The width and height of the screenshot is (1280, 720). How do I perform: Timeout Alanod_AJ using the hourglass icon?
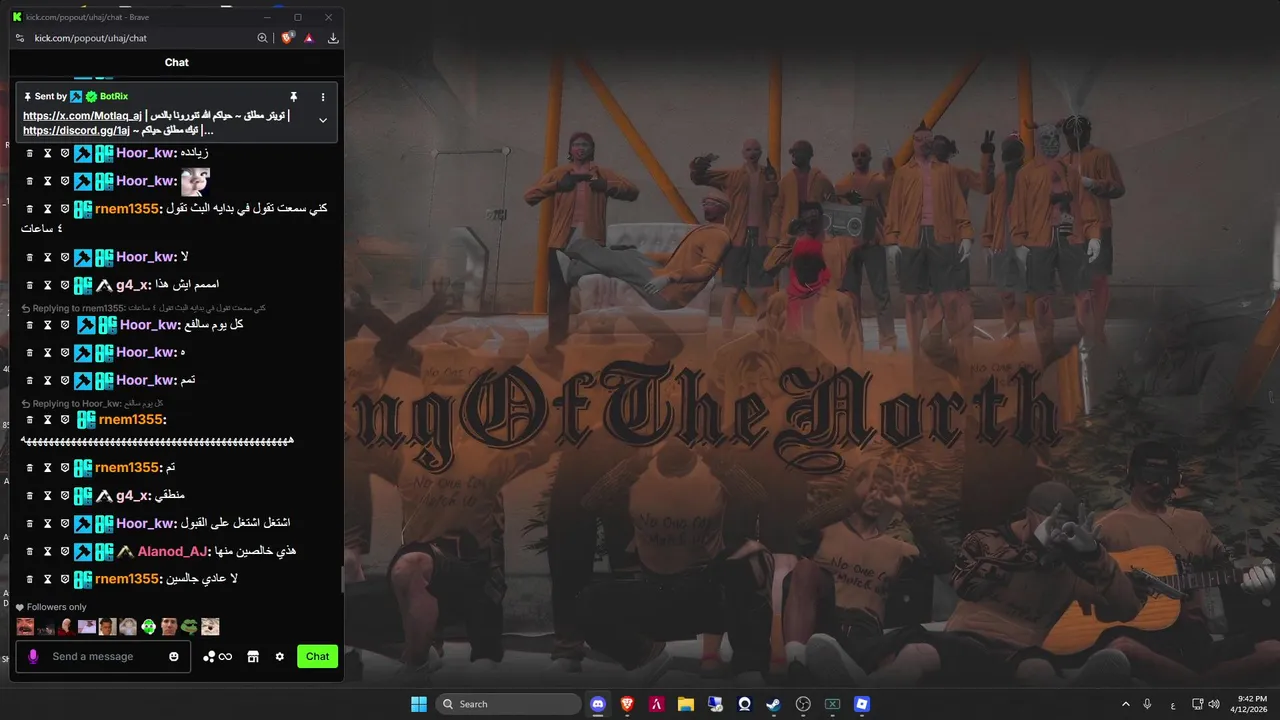tap(47, 551)
